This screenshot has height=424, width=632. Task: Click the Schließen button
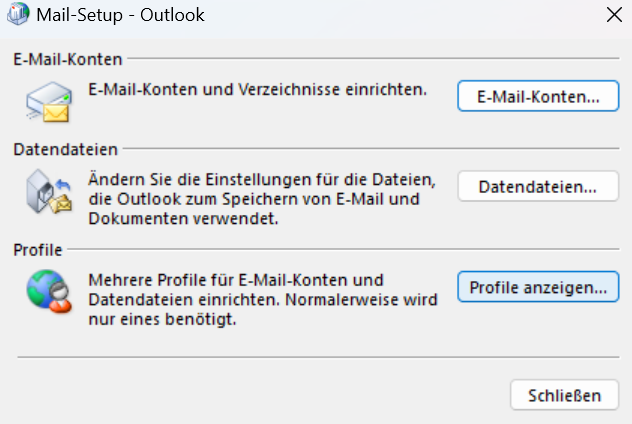click(x=564, y=395)
